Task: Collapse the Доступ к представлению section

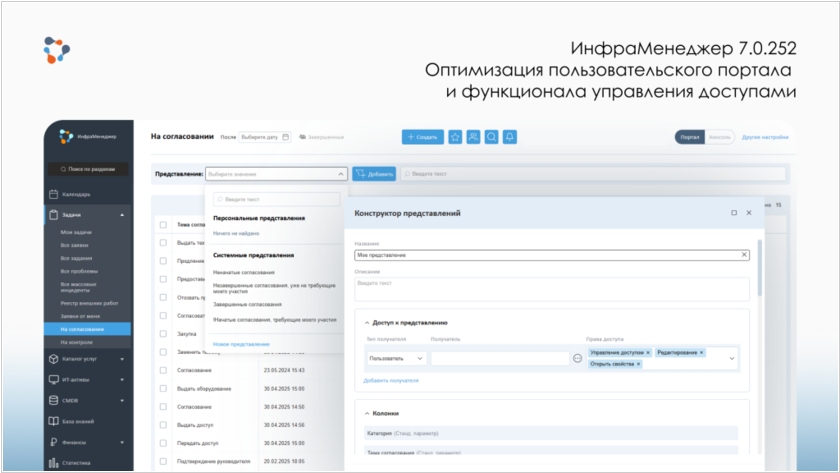Action: pyautogui.click(x=367, y=323)
